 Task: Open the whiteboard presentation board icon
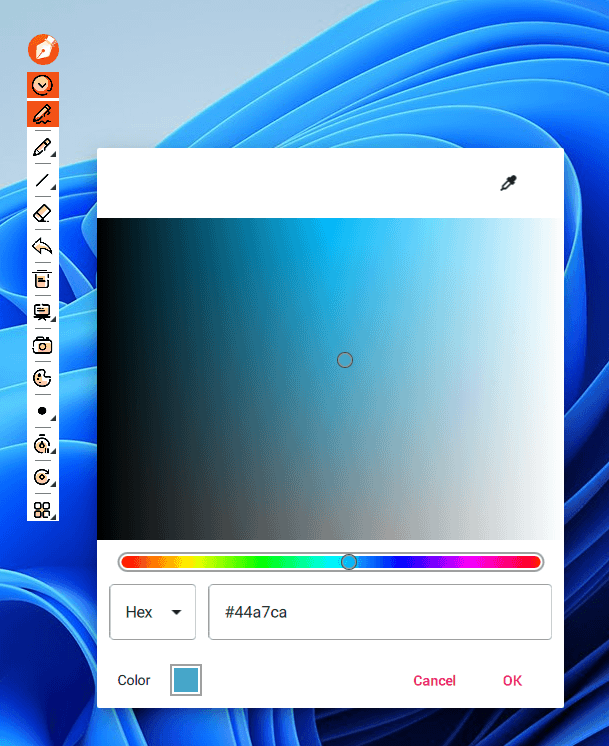[x=42, y=312]
